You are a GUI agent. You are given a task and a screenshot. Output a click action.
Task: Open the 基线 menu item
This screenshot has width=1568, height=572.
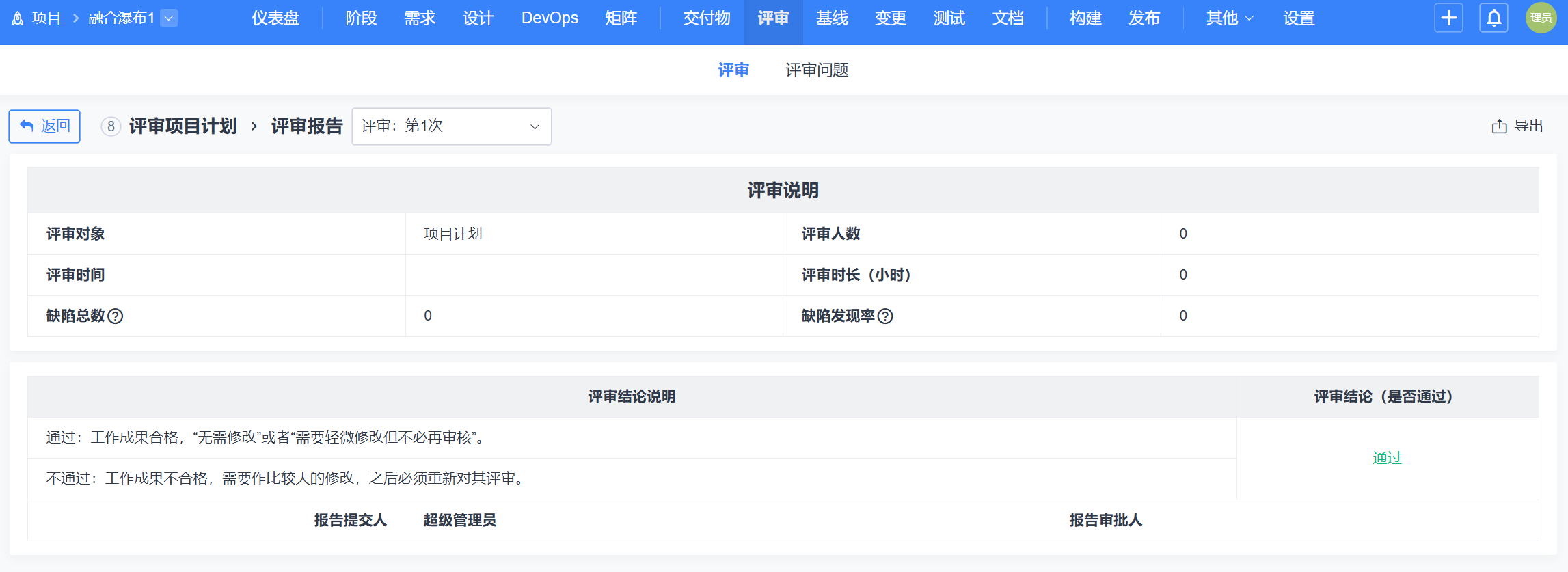[832, 18]
